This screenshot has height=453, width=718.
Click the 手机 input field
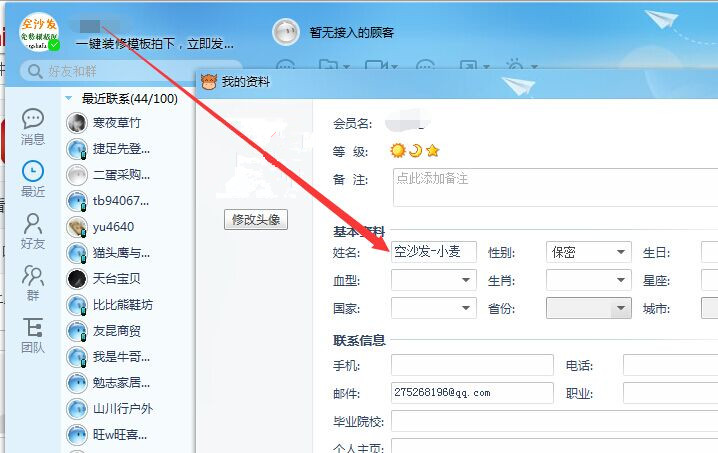tap(472, 365)
